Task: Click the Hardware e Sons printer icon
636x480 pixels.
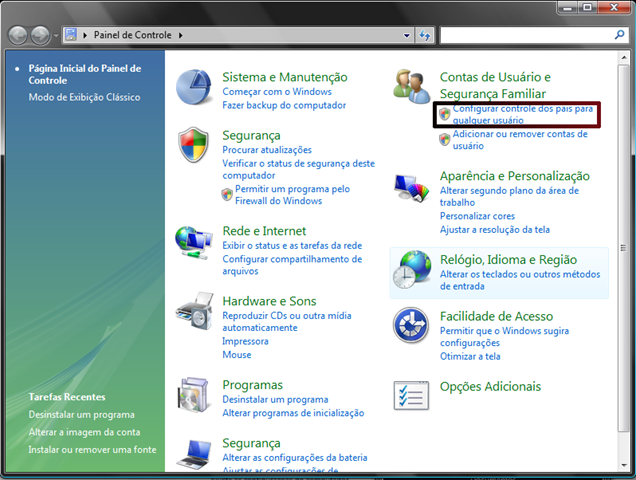Action: pyautogui.click(x=194, y=311)
